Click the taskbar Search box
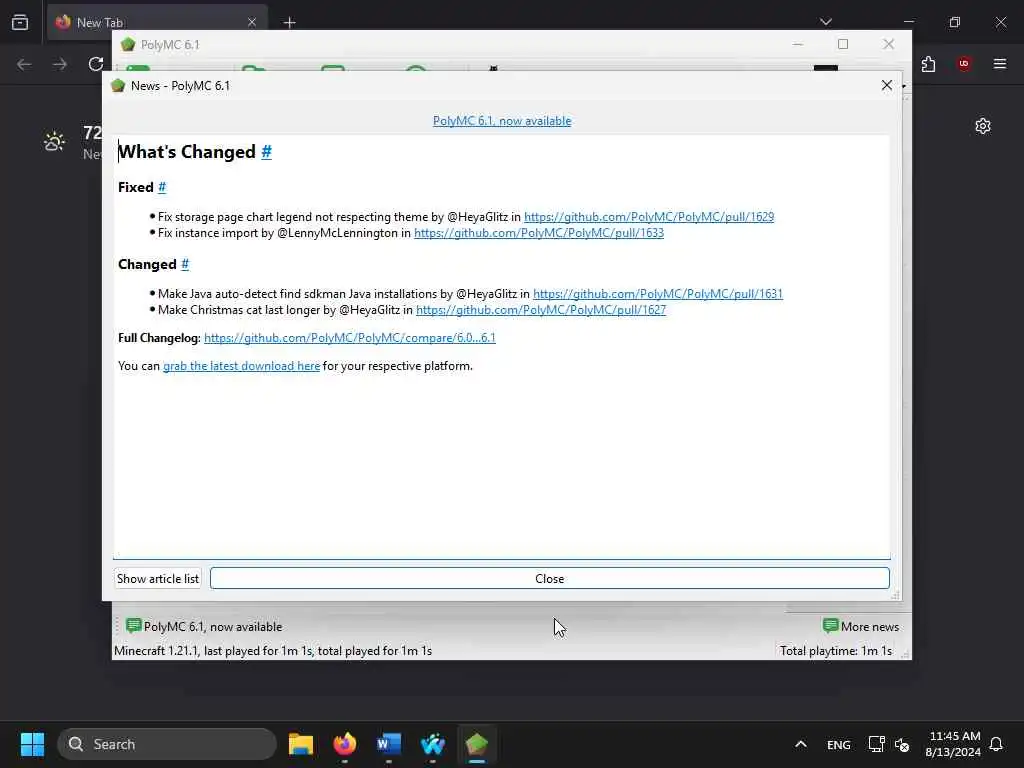 (x=167, y=744)
